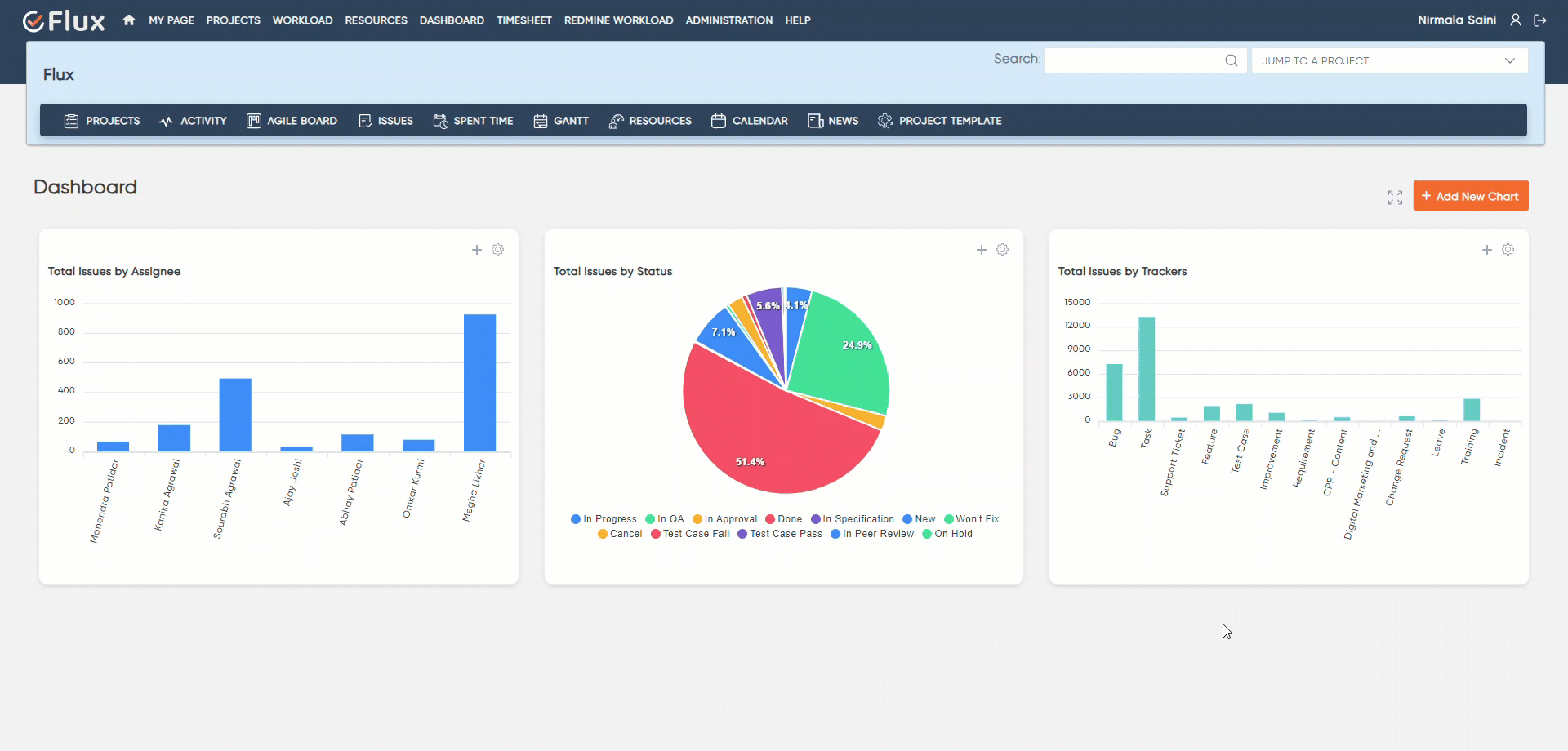Click inside the Search input field
Screen dimensions: 1568x751
[x=1135, y=59]
